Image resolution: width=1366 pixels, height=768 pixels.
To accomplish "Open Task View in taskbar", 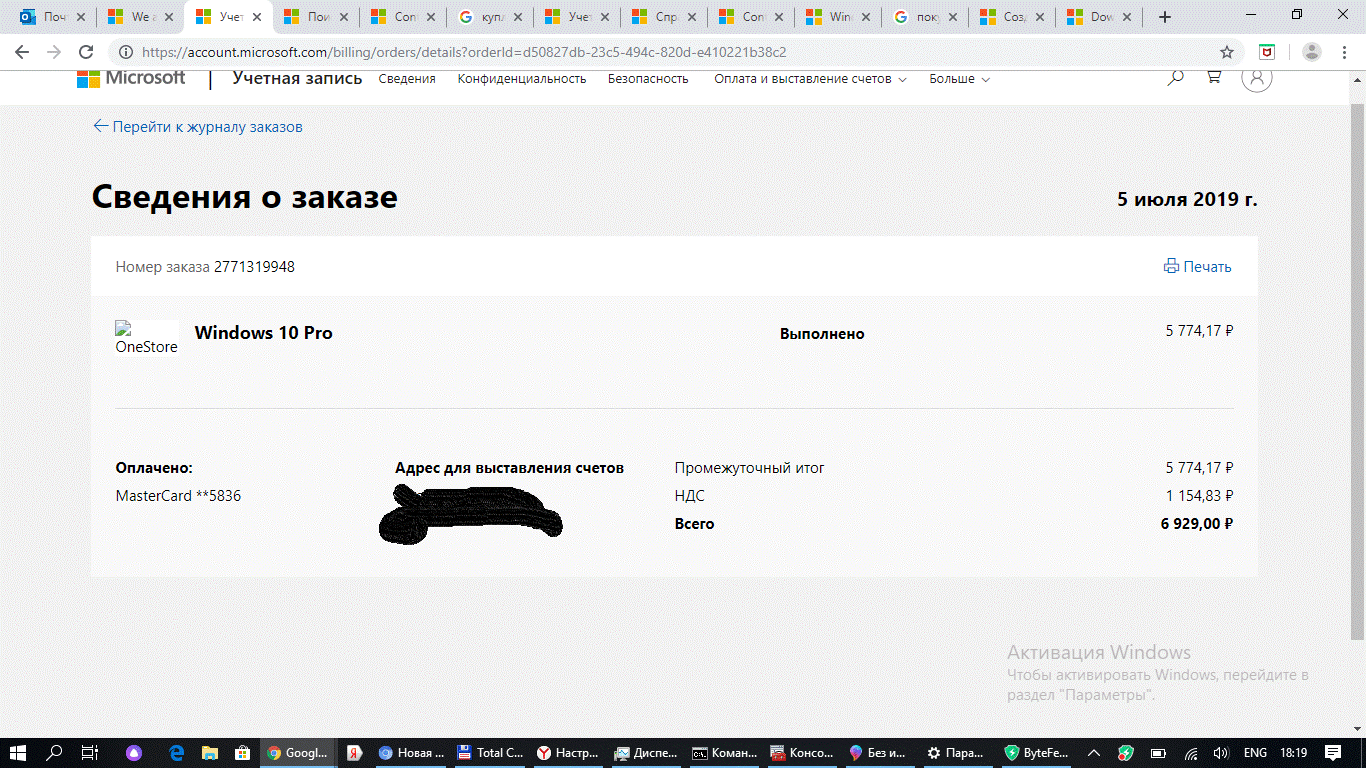I will point(90,752).
